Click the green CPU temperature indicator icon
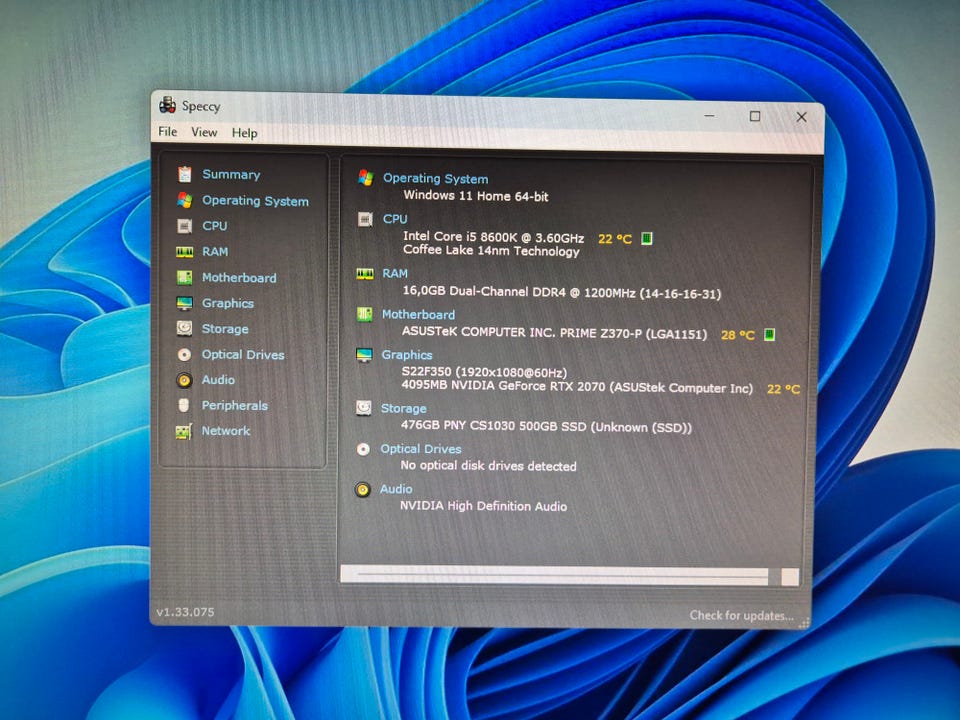Screen dimensions: 960x720 pos(647,238)
